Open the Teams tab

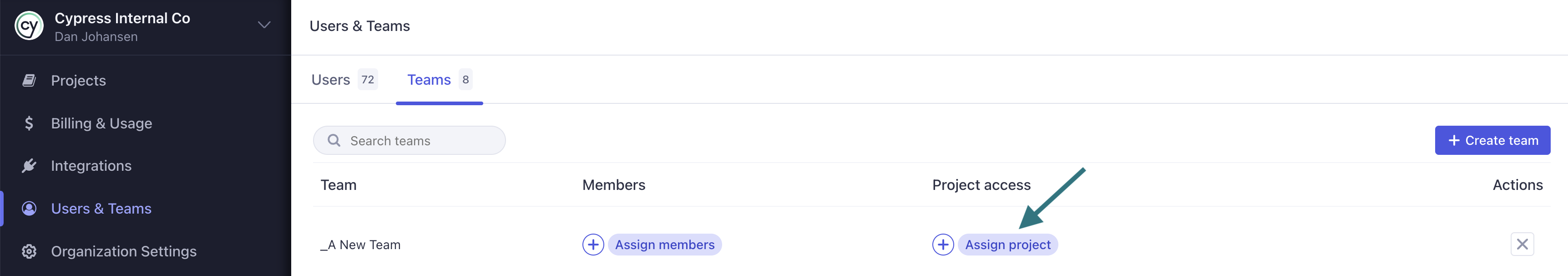tap(429, 79)
